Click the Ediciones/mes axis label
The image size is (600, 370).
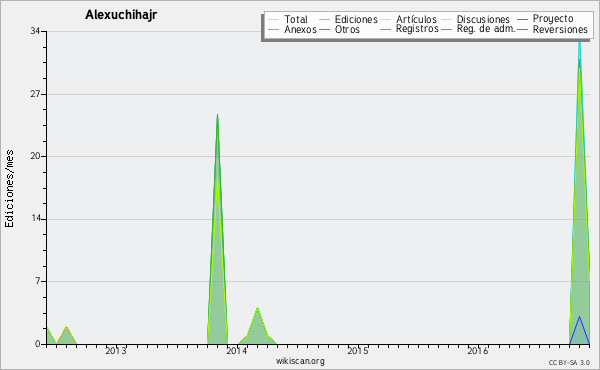9,189
